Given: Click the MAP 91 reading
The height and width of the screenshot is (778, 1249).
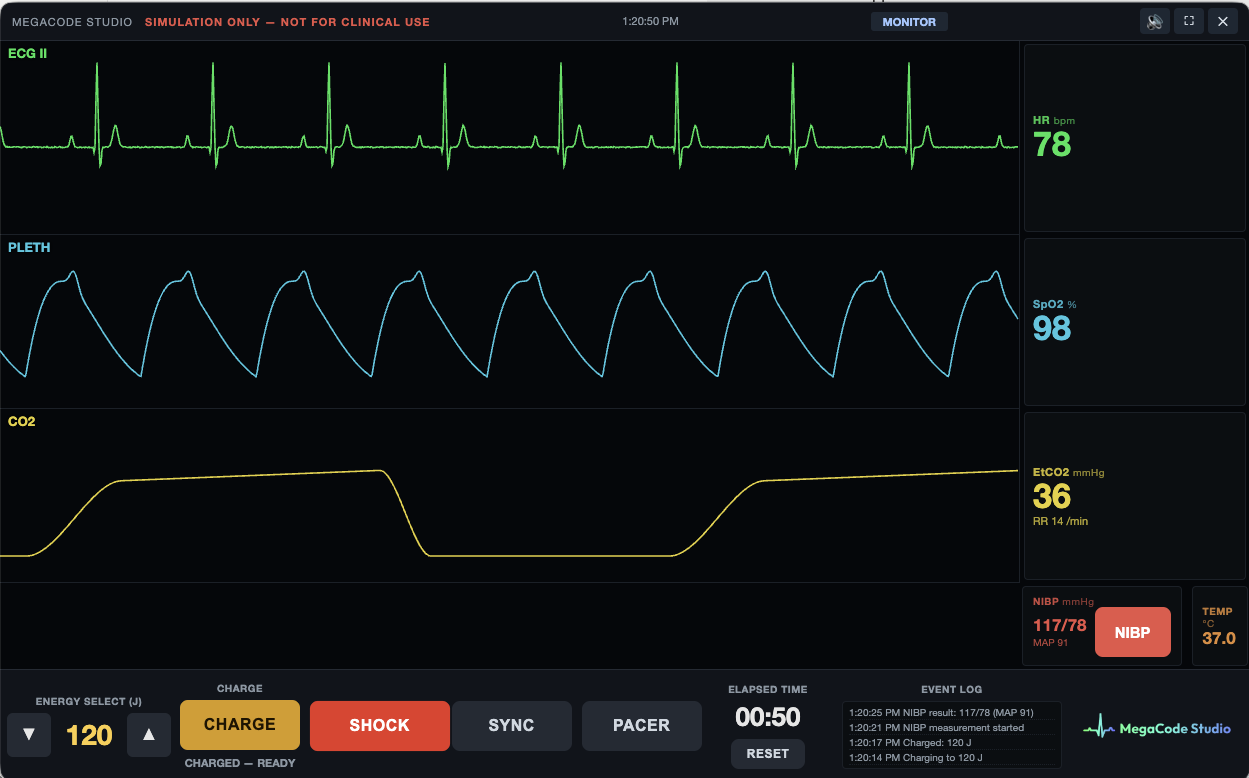Looking at the screenshot, I should [x=1050, y=642].
